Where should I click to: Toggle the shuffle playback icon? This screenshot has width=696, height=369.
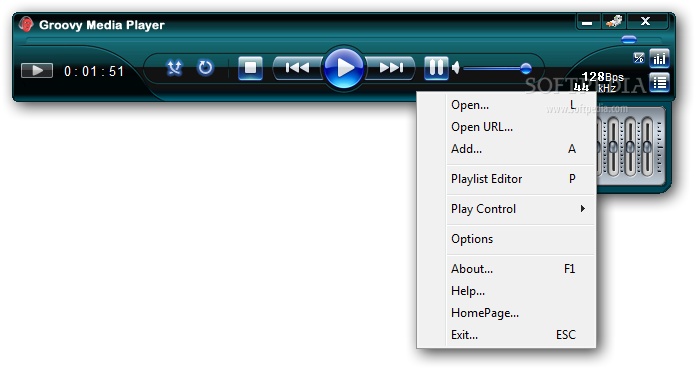click(174, 68)
